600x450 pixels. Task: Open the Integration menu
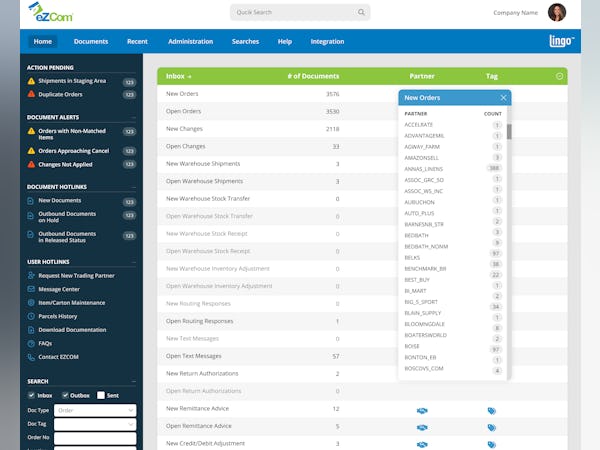click(327, 41)
